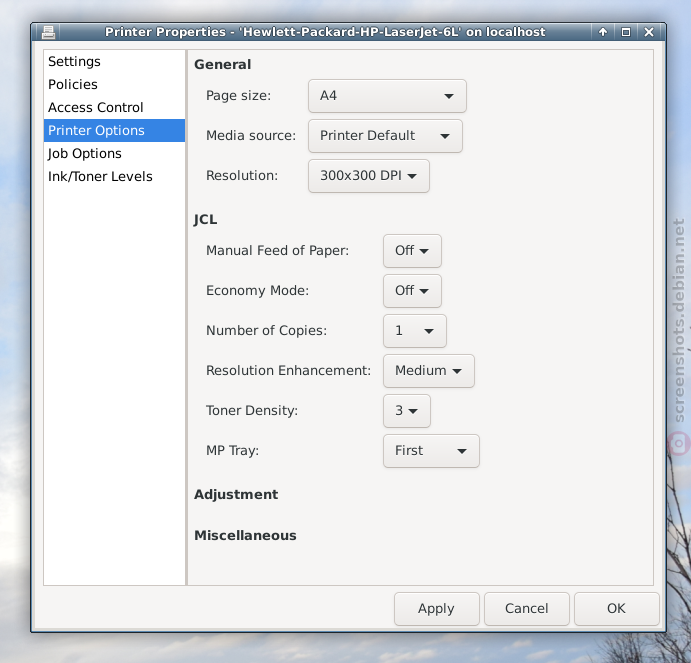Open the Access Control section

click(x=114, y=107)
